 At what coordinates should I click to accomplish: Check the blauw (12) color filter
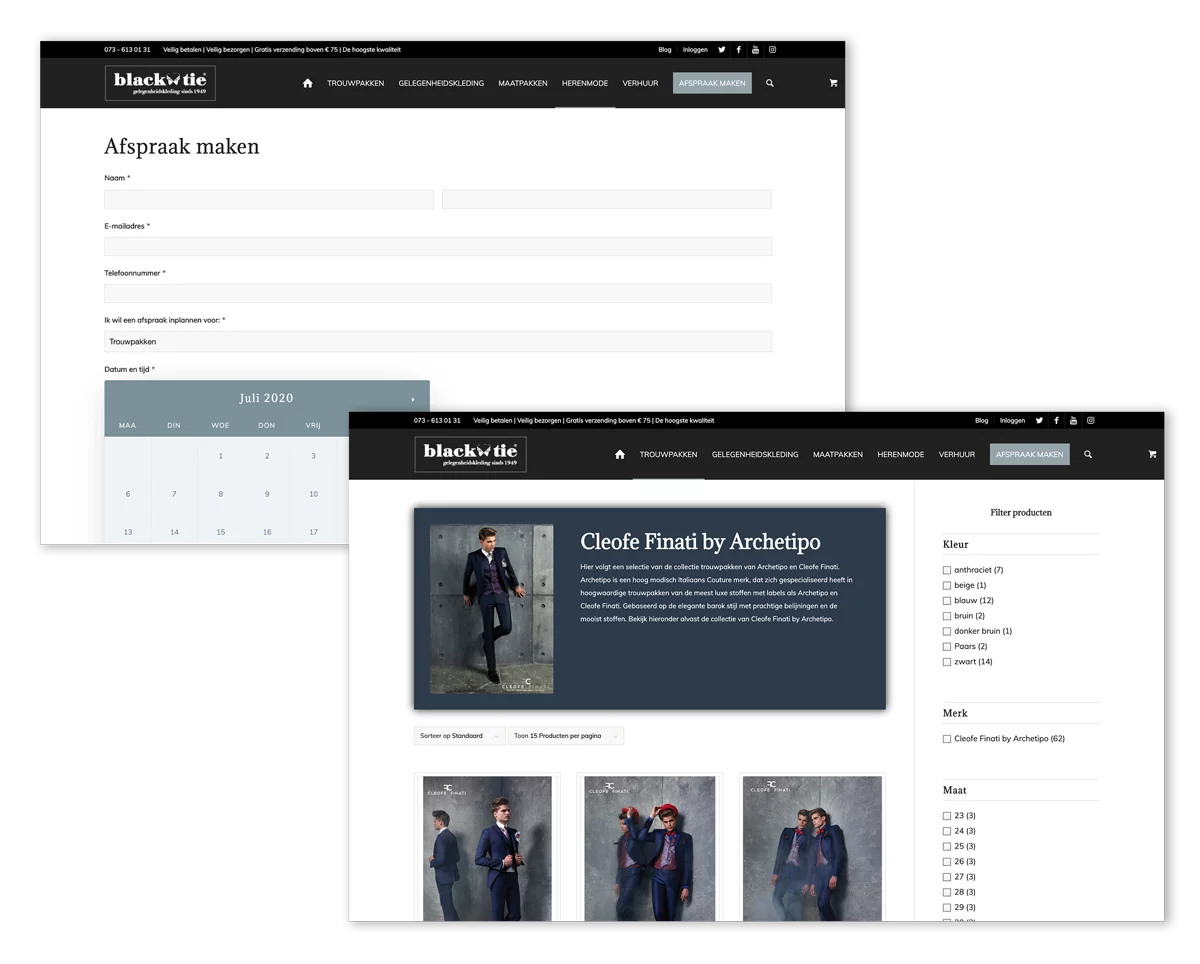(x=947, y=601)
